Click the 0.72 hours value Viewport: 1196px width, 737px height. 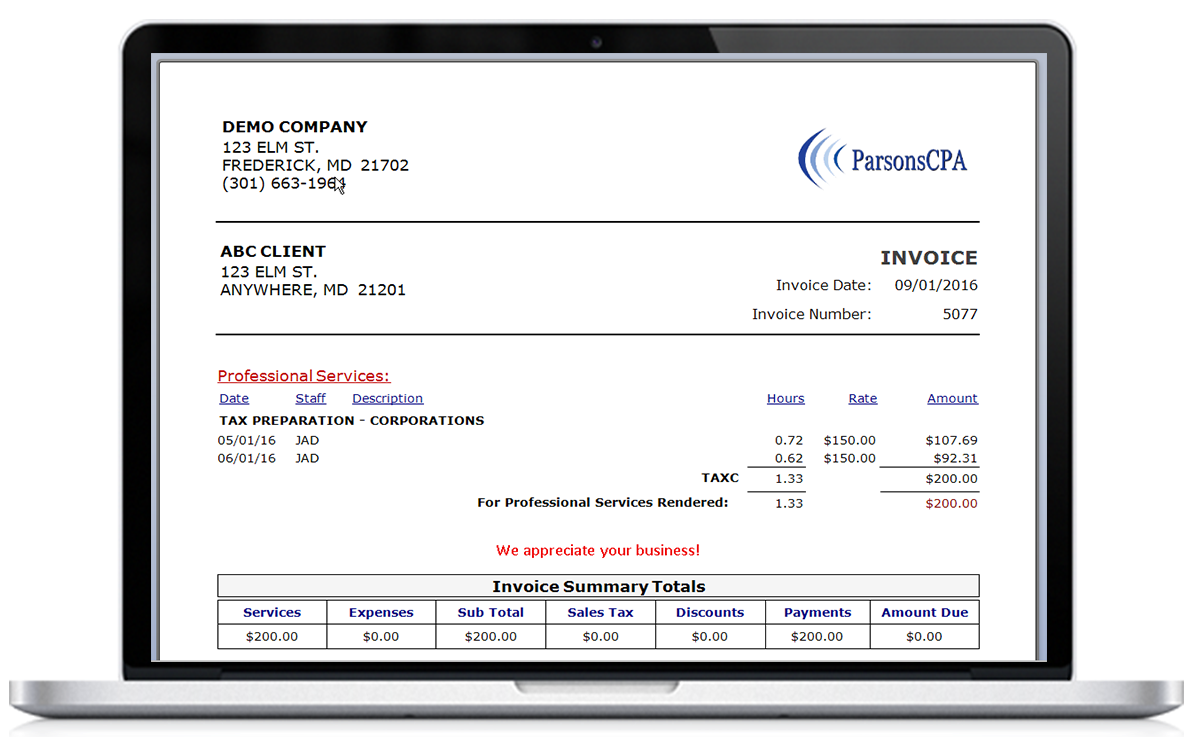(x=789, y=440)
